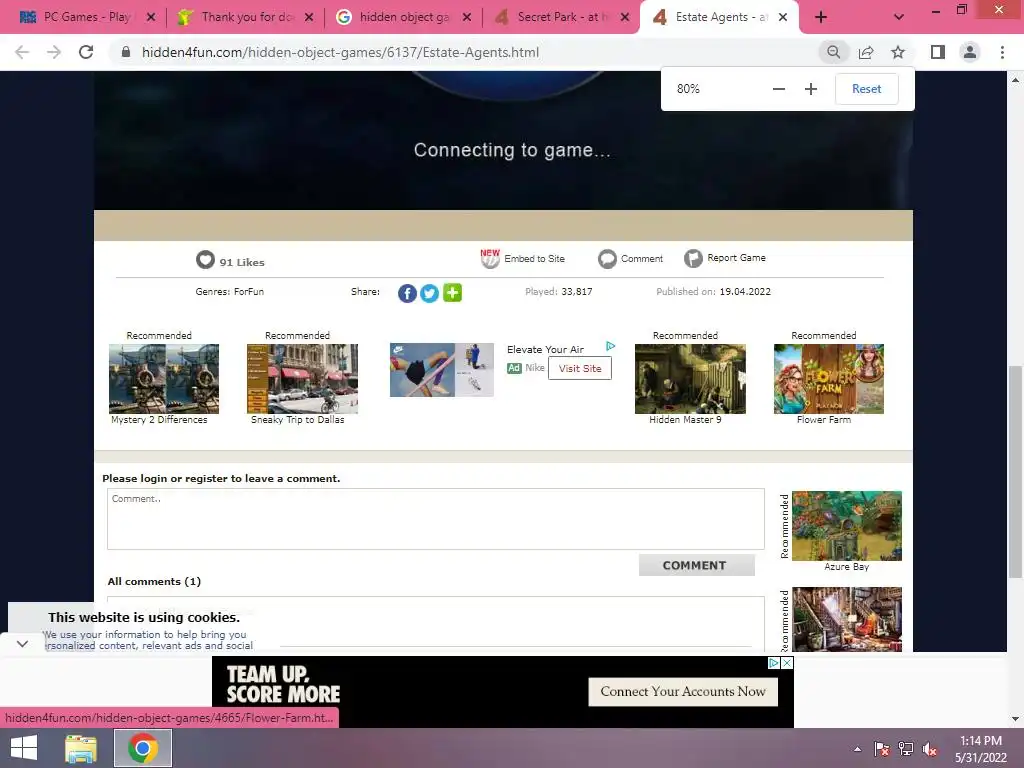Close the bottom banner ad
1024x768 pixels.
tap(788, 663)
